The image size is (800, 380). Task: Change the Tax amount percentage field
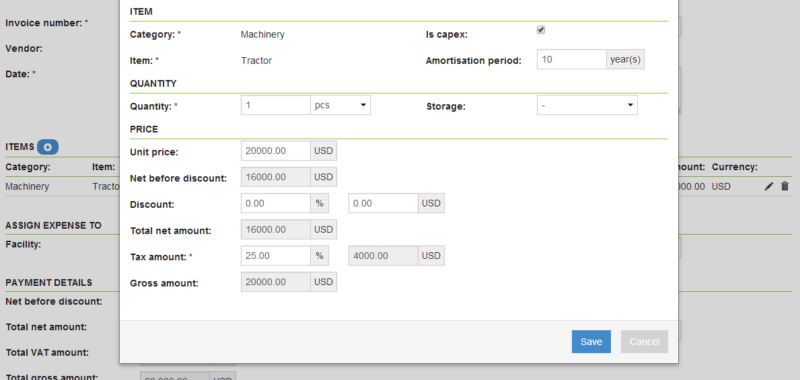coord(276,256)
